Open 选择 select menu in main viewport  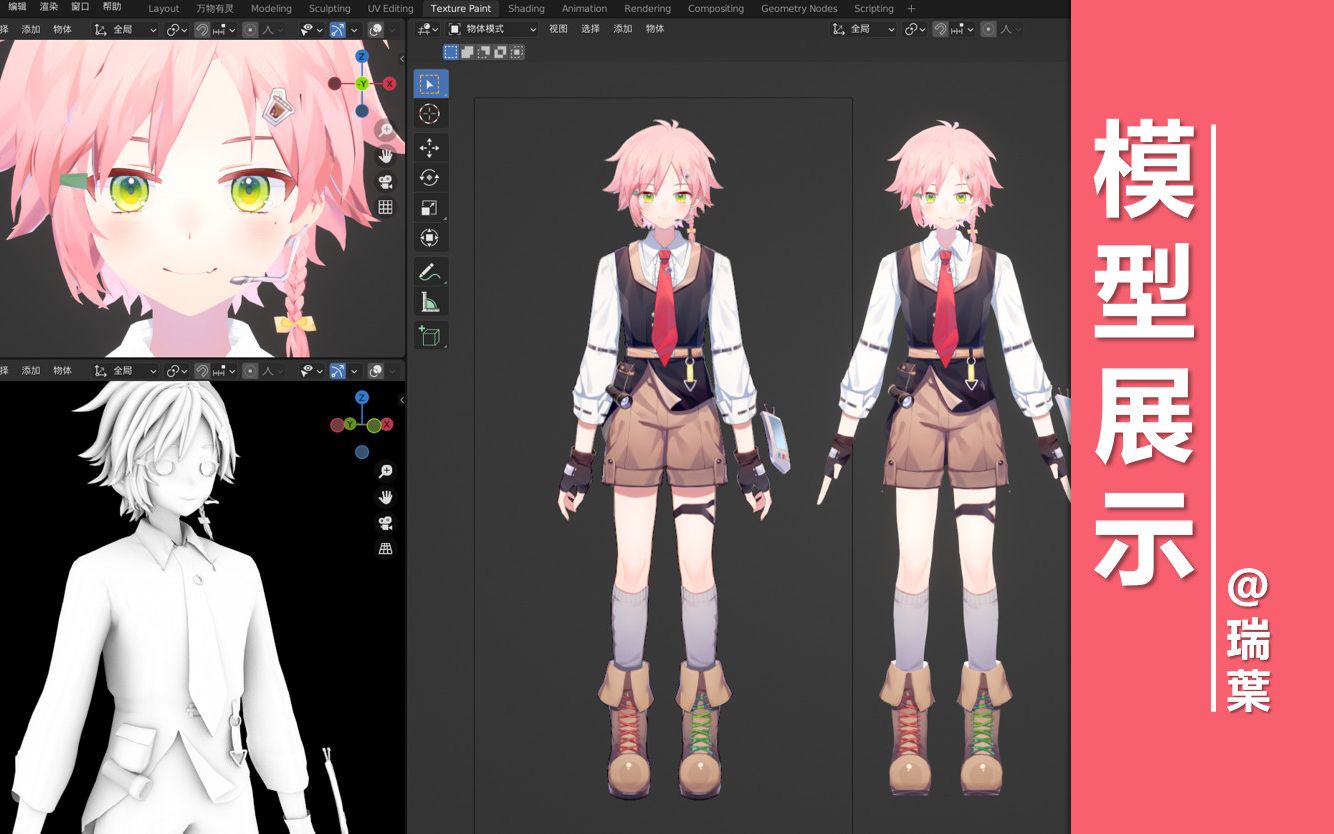pyautogui.click(x=590, y=29)
